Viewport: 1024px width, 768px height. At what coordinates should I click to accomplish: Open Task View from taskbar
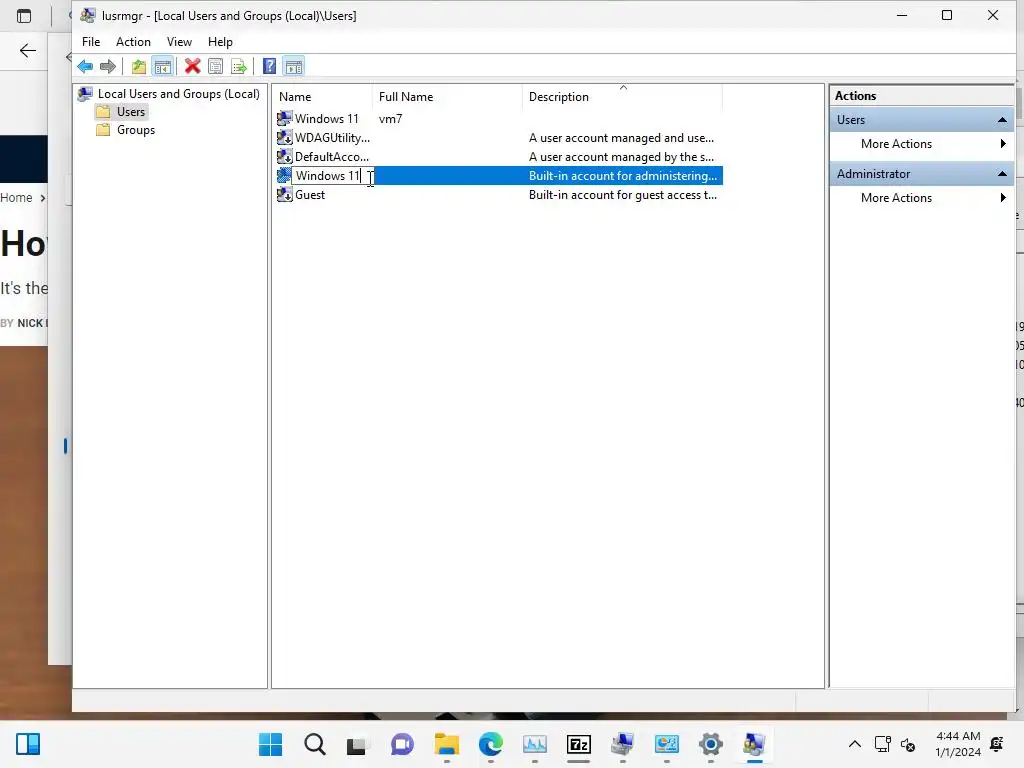[x=357, y=744]
